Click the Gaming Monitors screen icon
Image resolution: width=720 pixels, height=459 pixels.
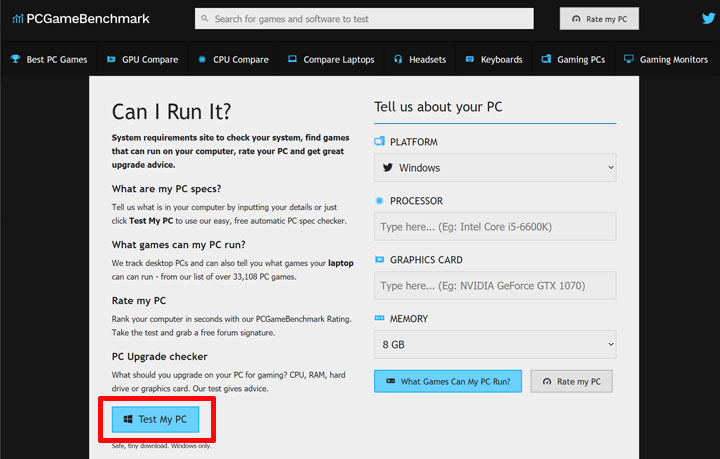point(628,60)
